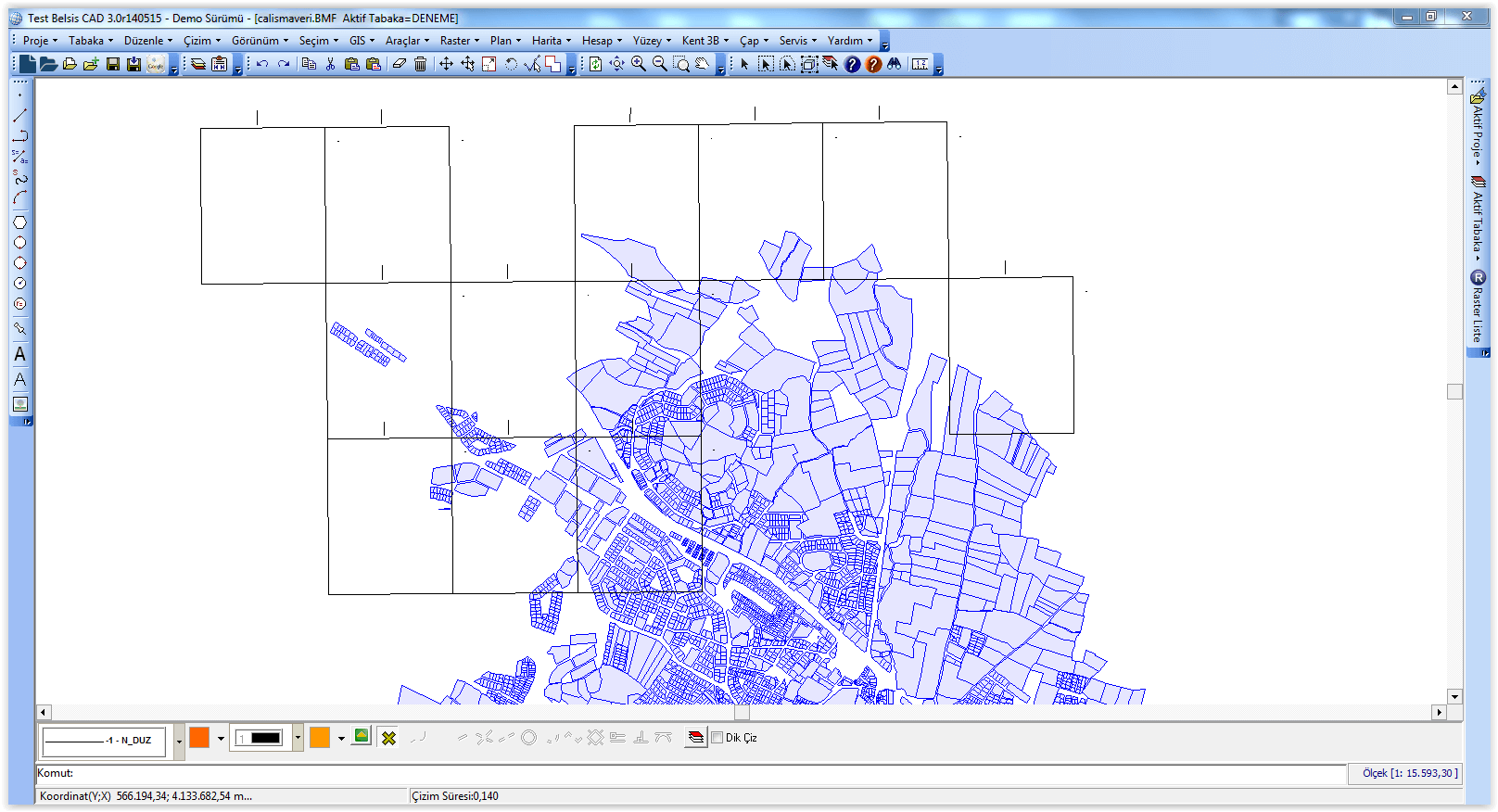
Task: Open the Raster Liste side panel
Action: (x=1478, y=308)
